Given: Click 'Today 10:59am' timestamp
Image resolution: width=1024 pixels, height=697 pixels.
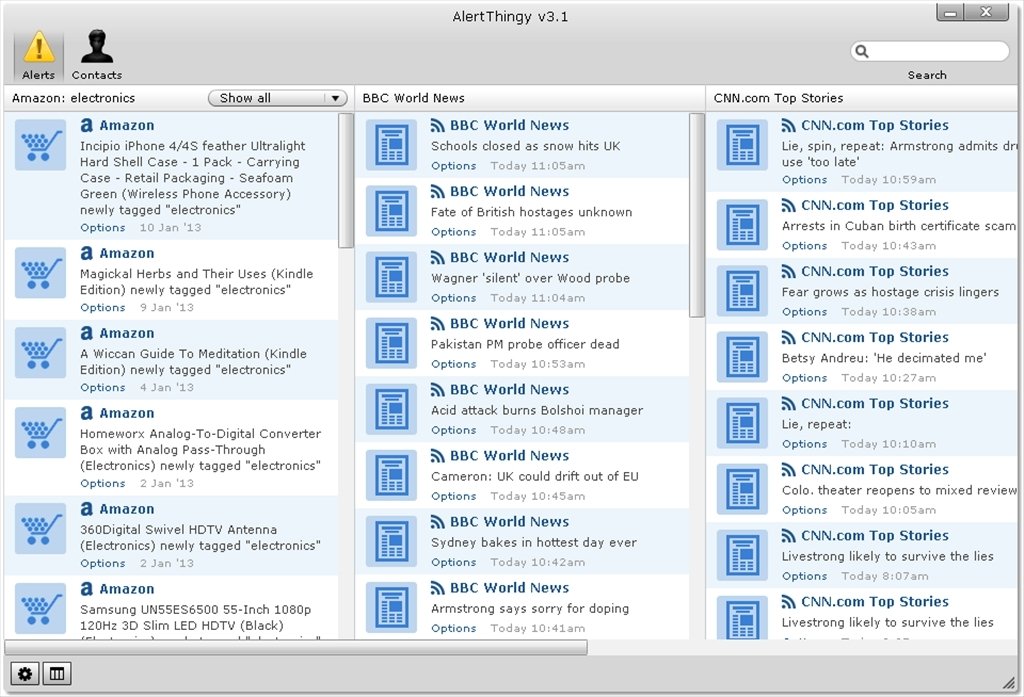Looking at the screenshot, I should click(x=888, y=180).
